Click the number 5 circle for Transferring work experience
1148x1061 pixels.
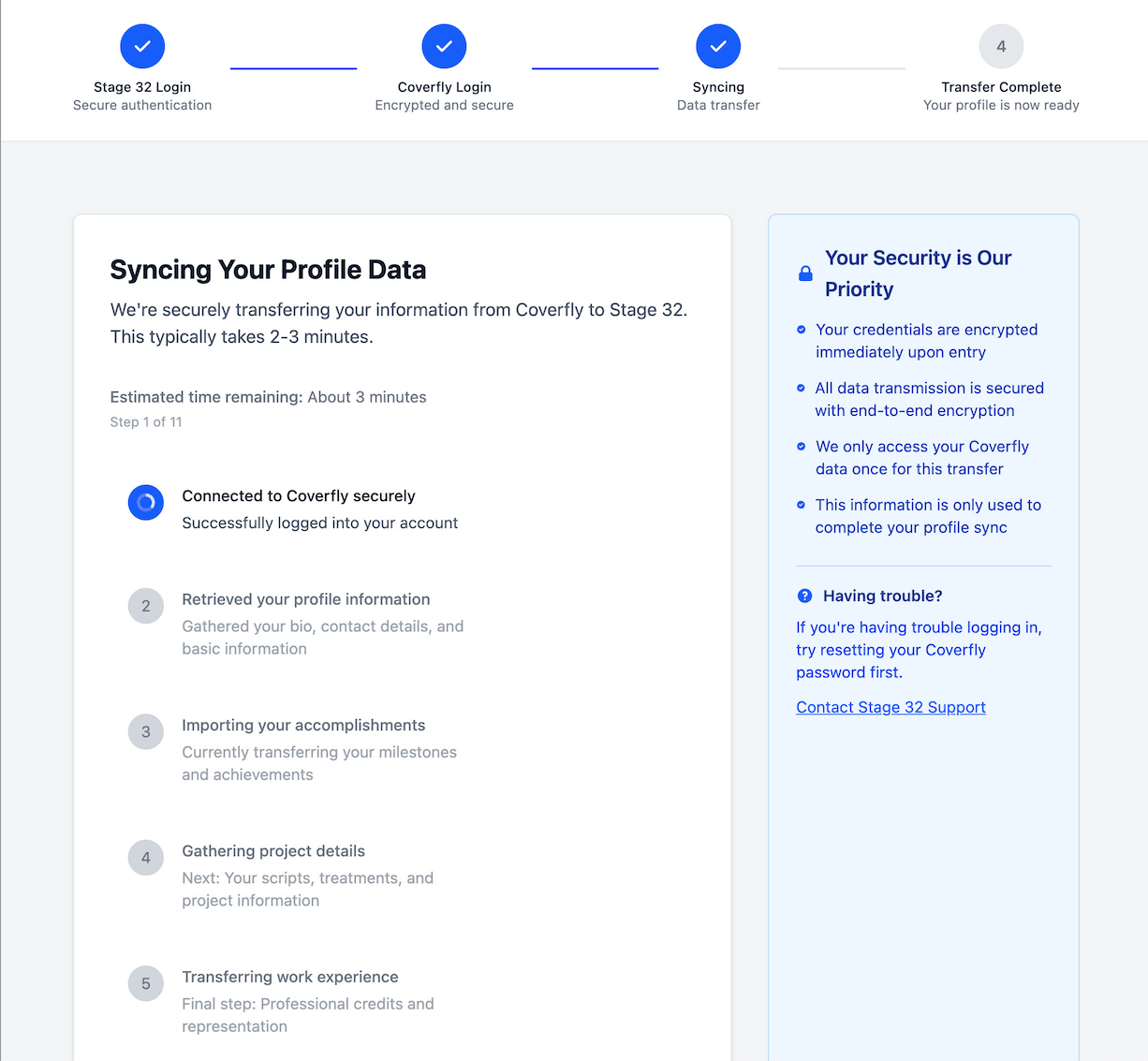pyautogui.click(x=146, y=983)
